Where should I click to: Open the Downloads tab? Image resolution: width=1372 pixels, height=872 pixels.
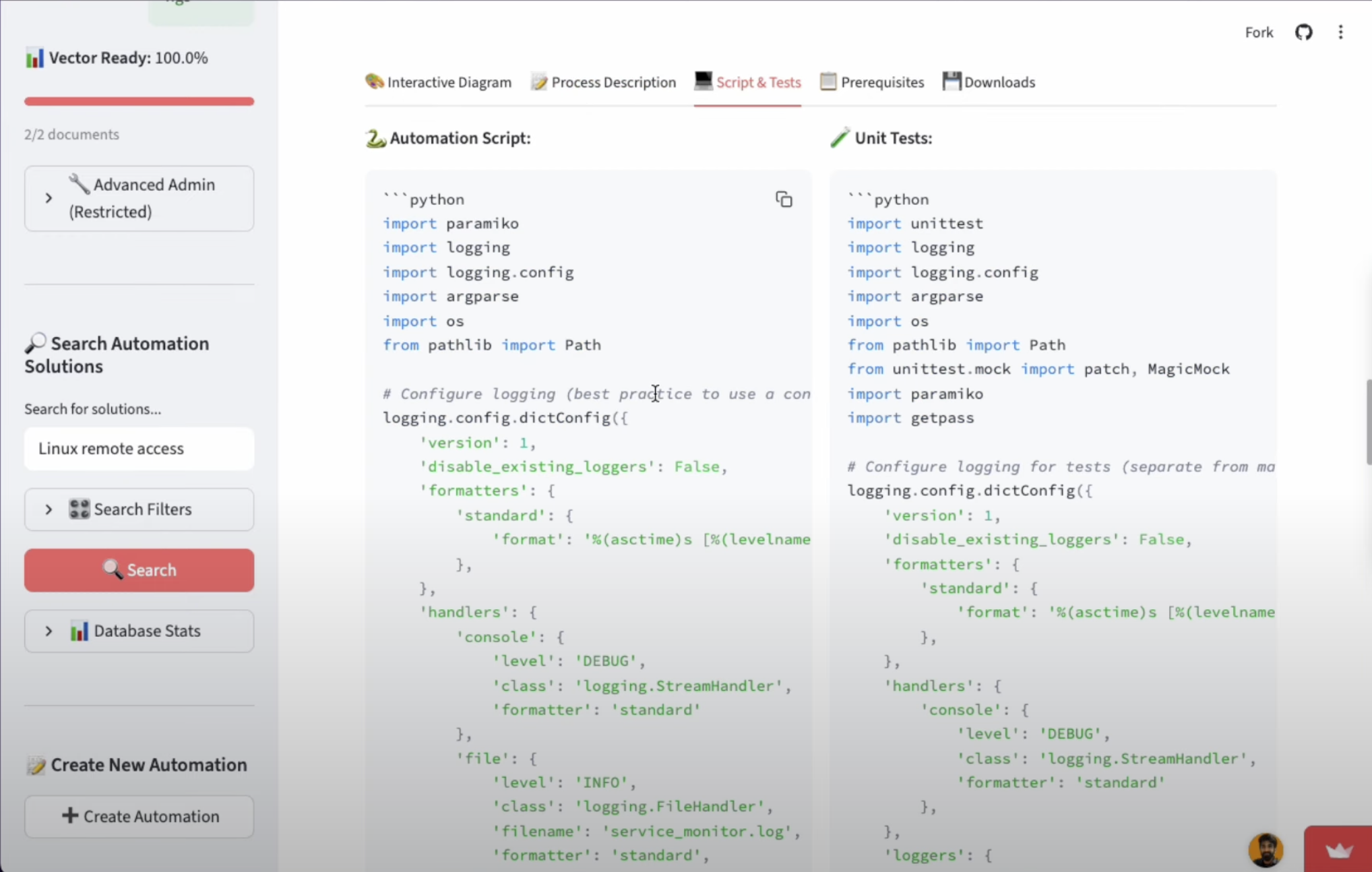pyautogui.click(x=989, y=82)
